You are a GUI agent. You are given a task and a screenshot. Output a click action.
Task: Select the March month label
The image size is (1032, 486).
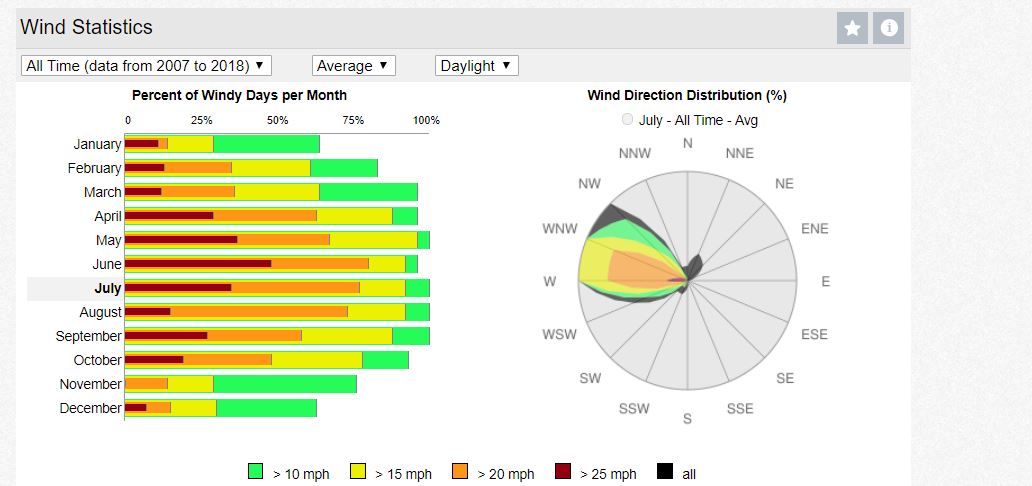tap(103, 192)
